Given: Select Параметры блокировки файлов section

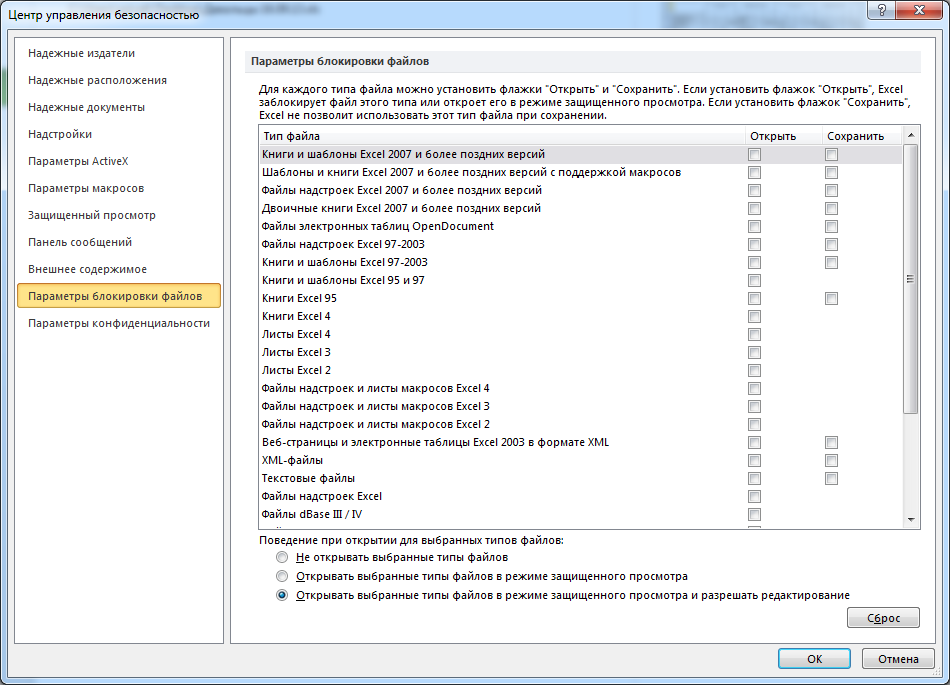Looking at the screenshot, I should tap(119, 296).
